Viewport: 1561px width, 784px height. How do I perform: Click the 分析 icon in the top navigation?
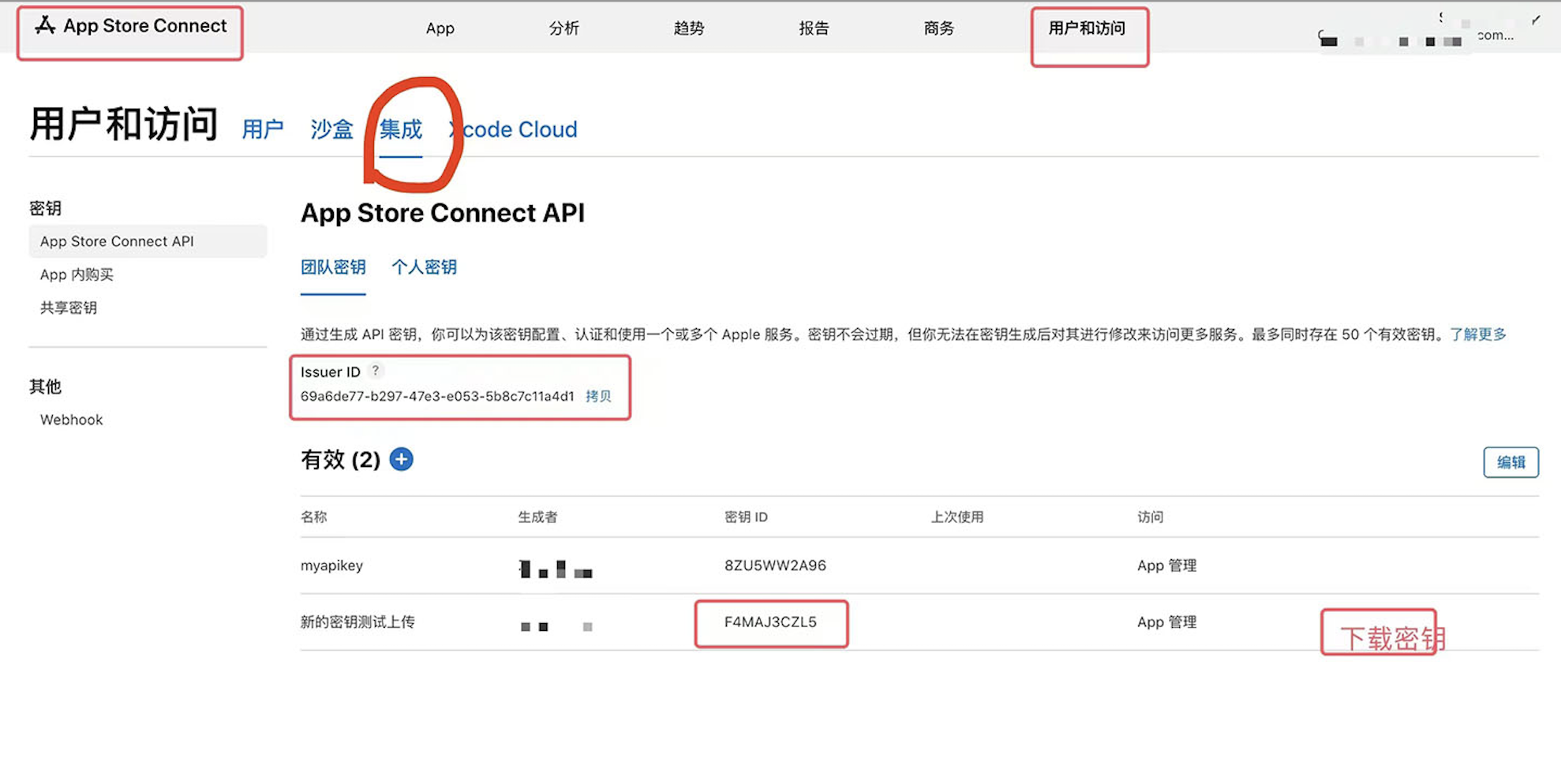pyautogui.click(x=563, y=28)
